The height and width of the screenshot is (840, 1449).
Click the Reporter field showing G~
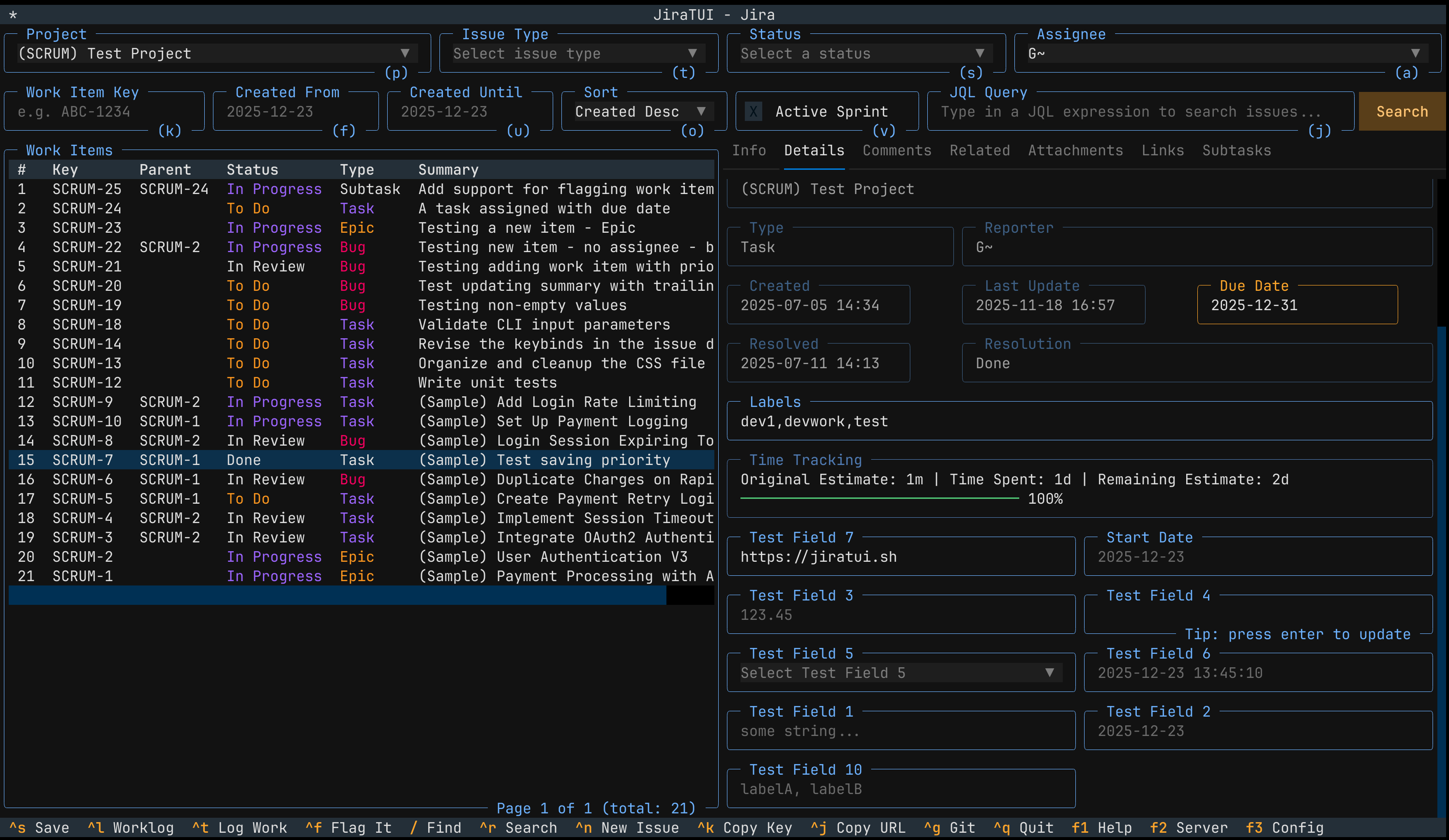pos(1197,247)
